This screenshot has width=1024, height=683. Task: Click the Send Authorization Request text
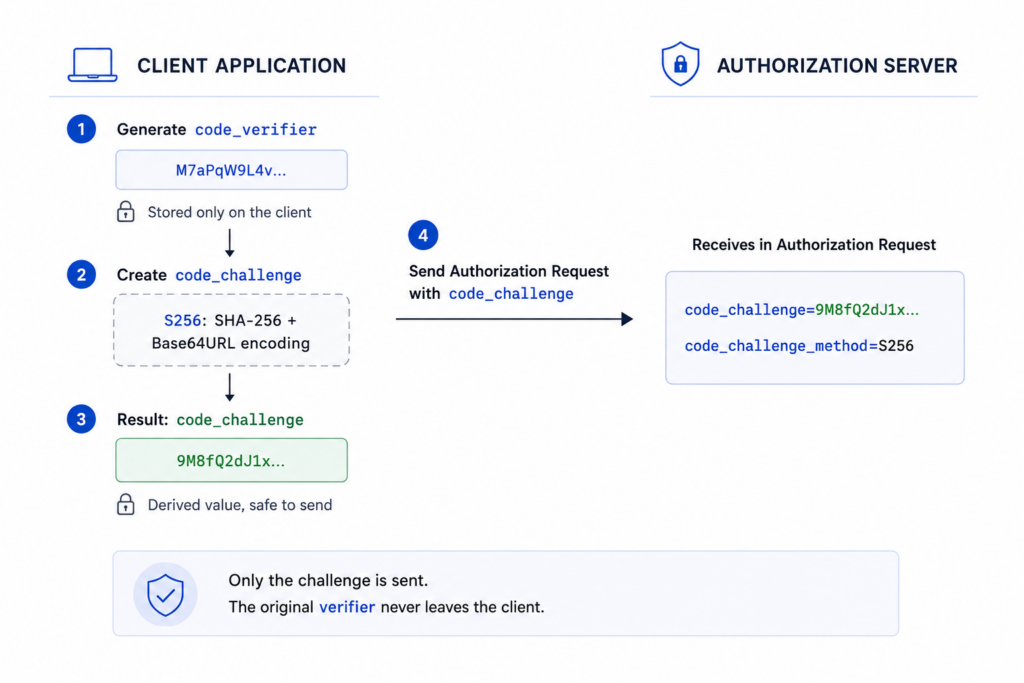[x=509, y=271]
